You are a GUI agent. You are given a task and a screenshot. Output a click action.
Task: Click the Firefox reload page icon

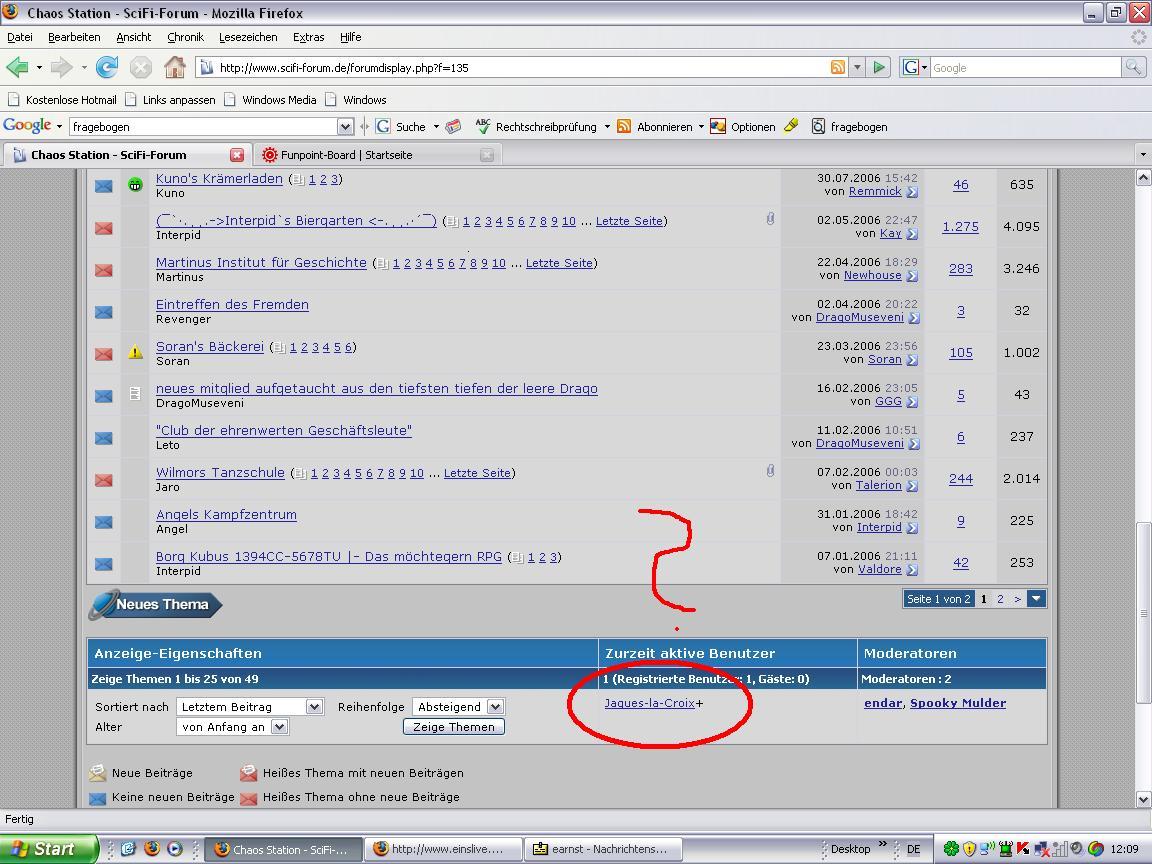pyautogui.click(x=107, y=67)
